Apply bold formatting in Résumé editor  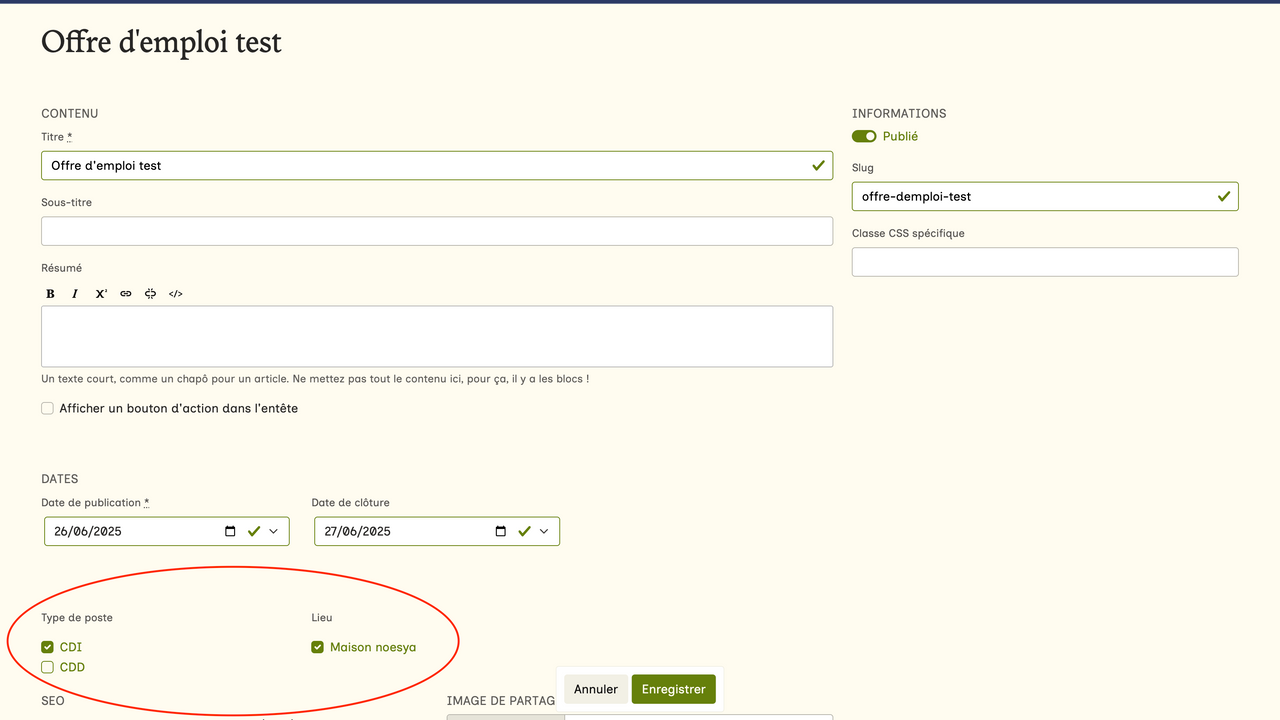(x=50, y=294)
